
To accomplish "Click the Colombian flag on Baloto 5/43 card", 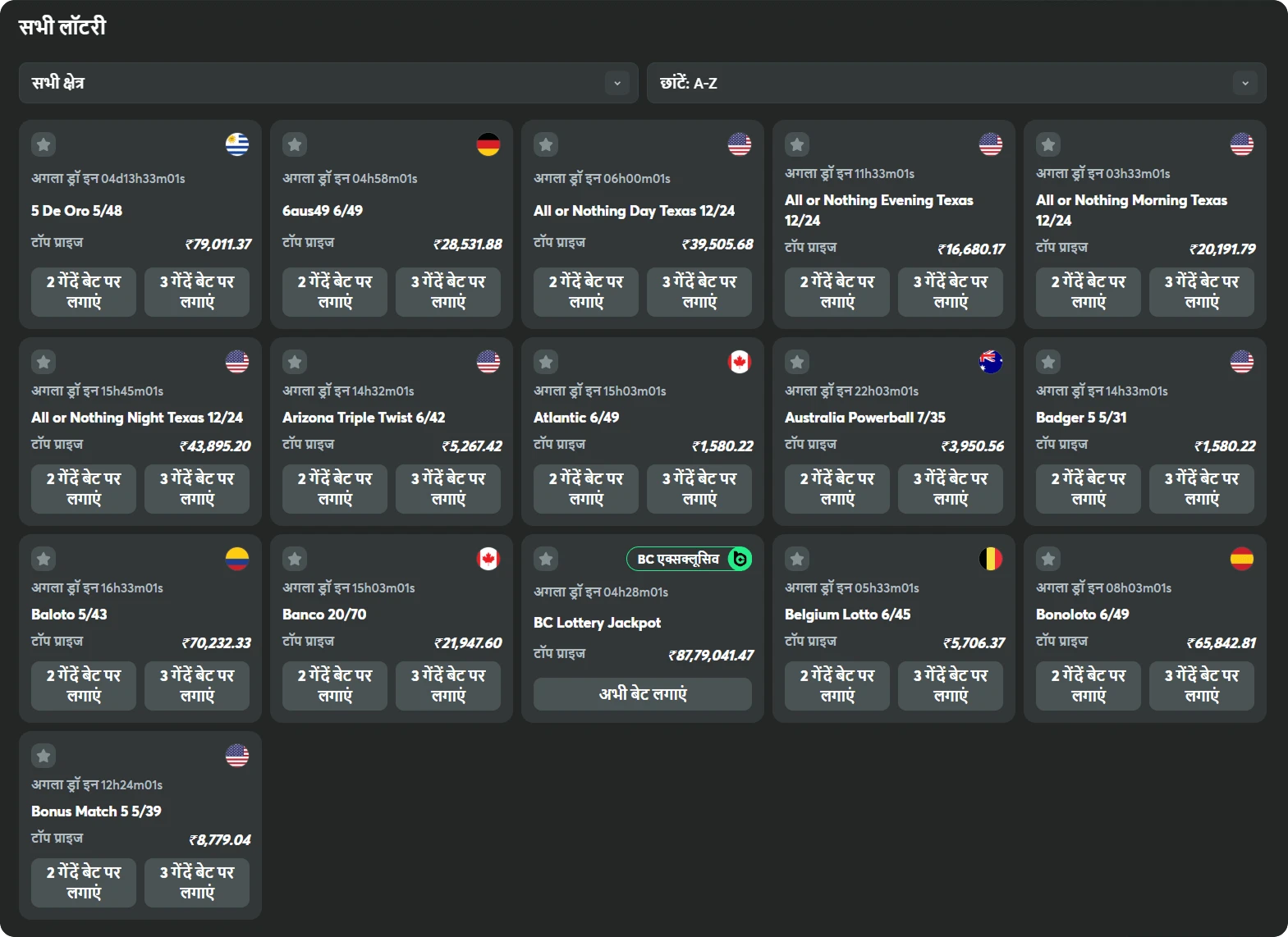I will (237, 559).
